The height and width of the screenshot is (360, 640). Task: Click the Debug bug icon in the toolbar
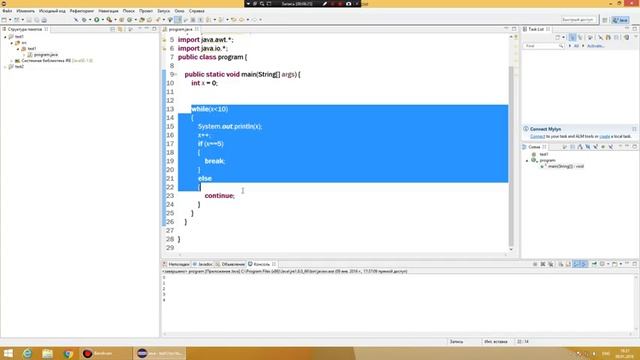click(84, 20)
